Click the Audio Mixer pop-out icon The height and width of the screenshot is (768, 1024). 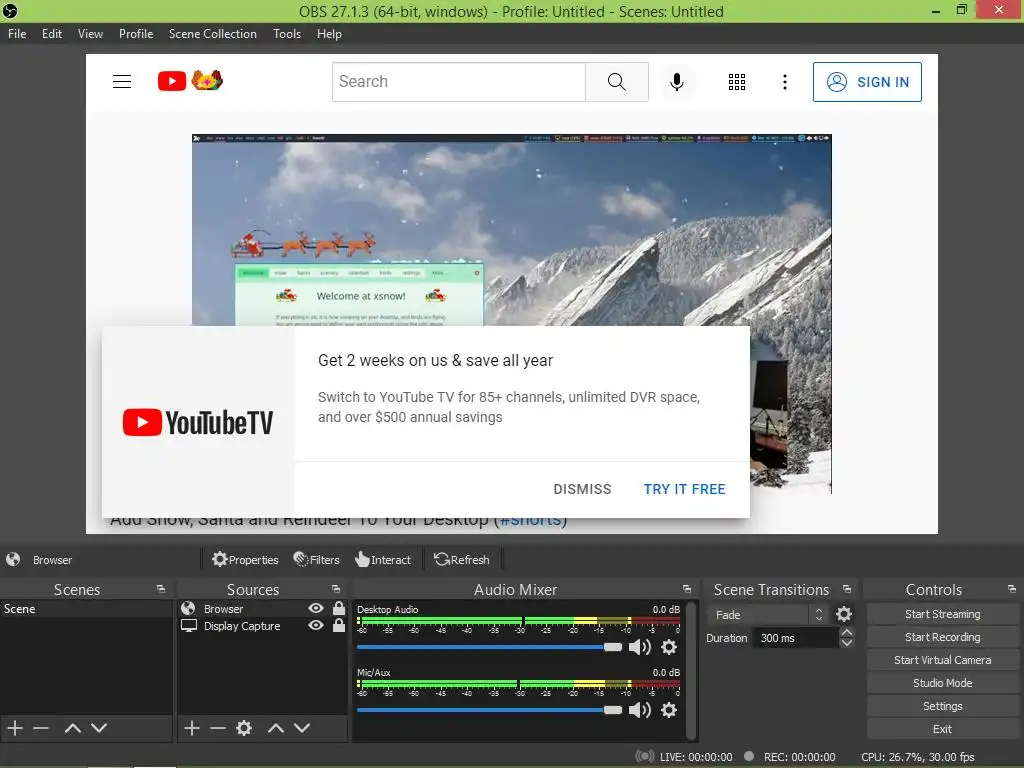pos(687,589)
